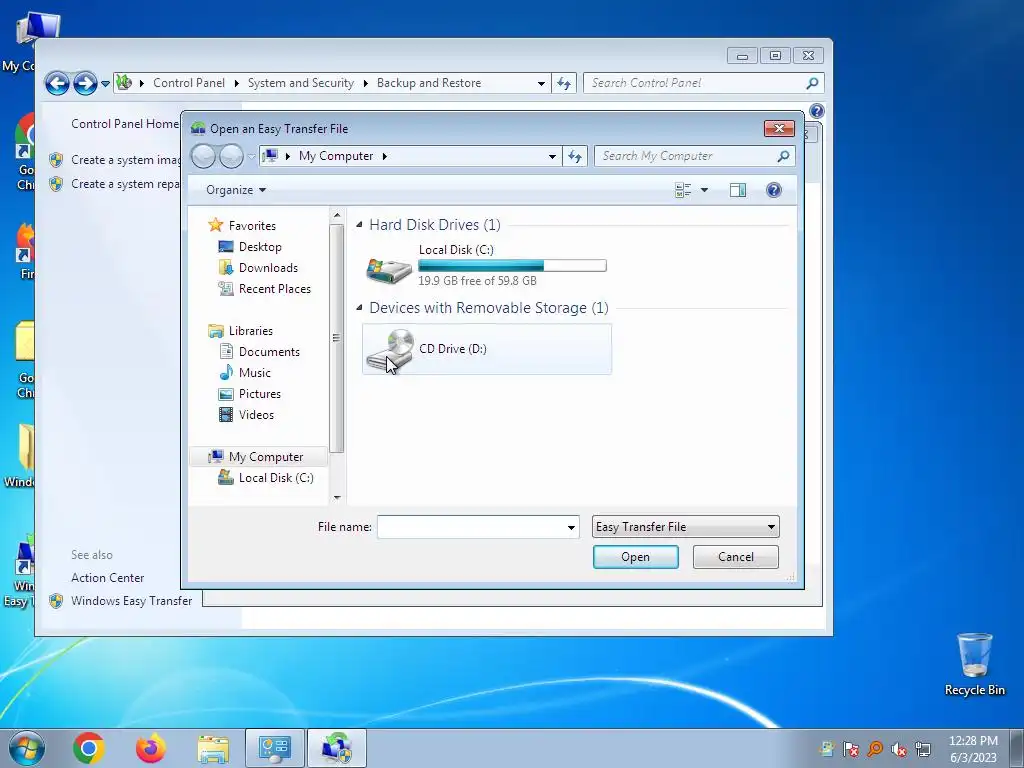Open the Videos library
This screenshot has width=1024, height=768.
point(256,415)
